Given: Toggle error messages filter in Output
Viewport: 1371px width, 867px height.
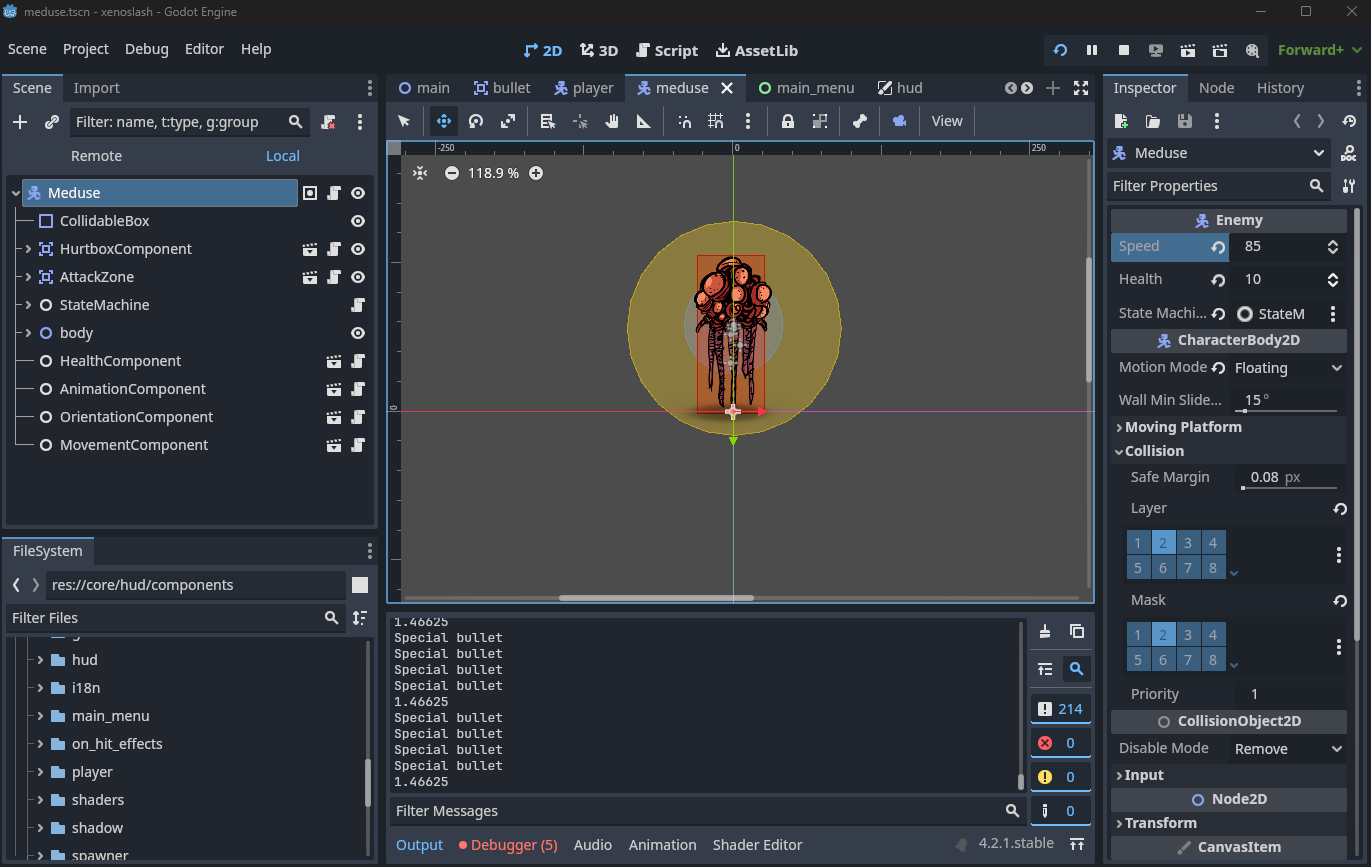Looking at the screenshot, I should click(1060, 743).
